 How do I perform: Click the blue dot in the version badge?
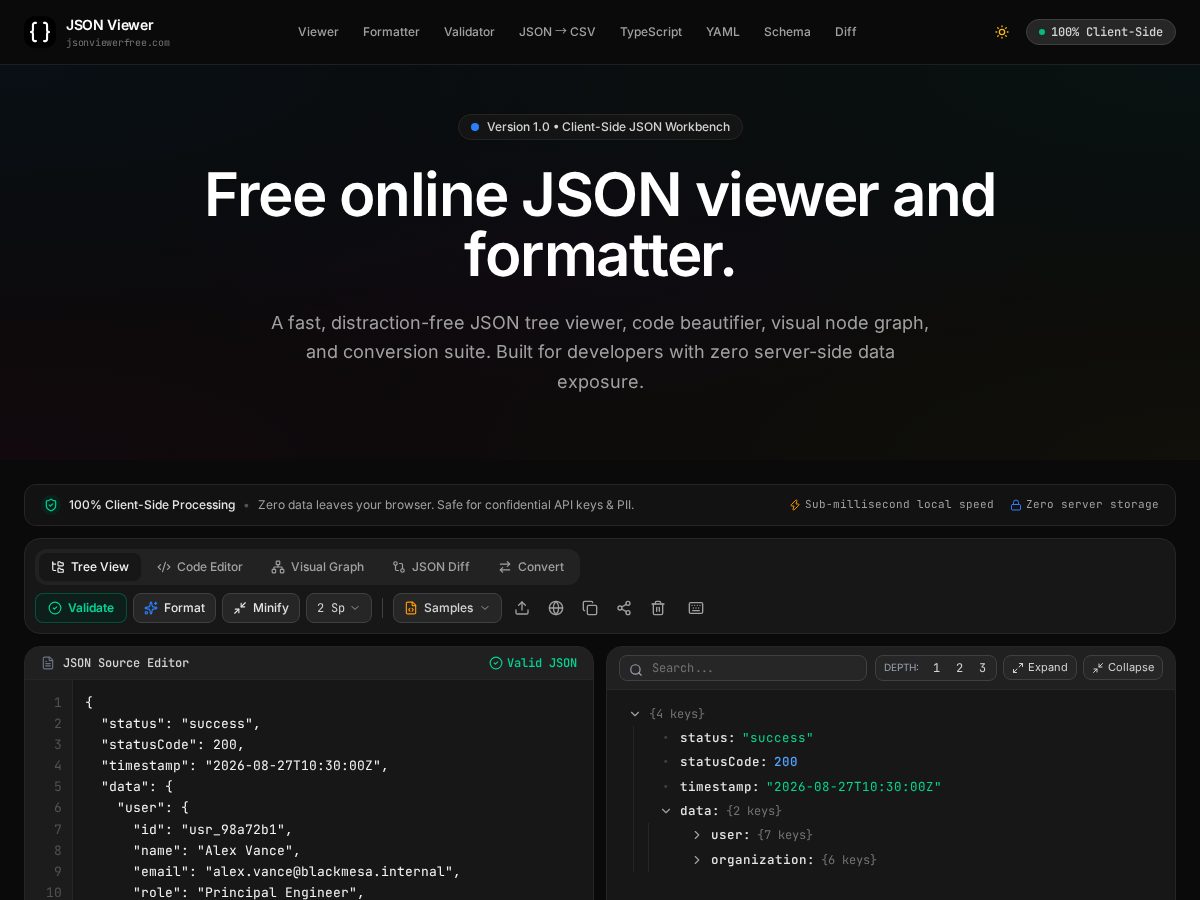click(x=475, y=127)
